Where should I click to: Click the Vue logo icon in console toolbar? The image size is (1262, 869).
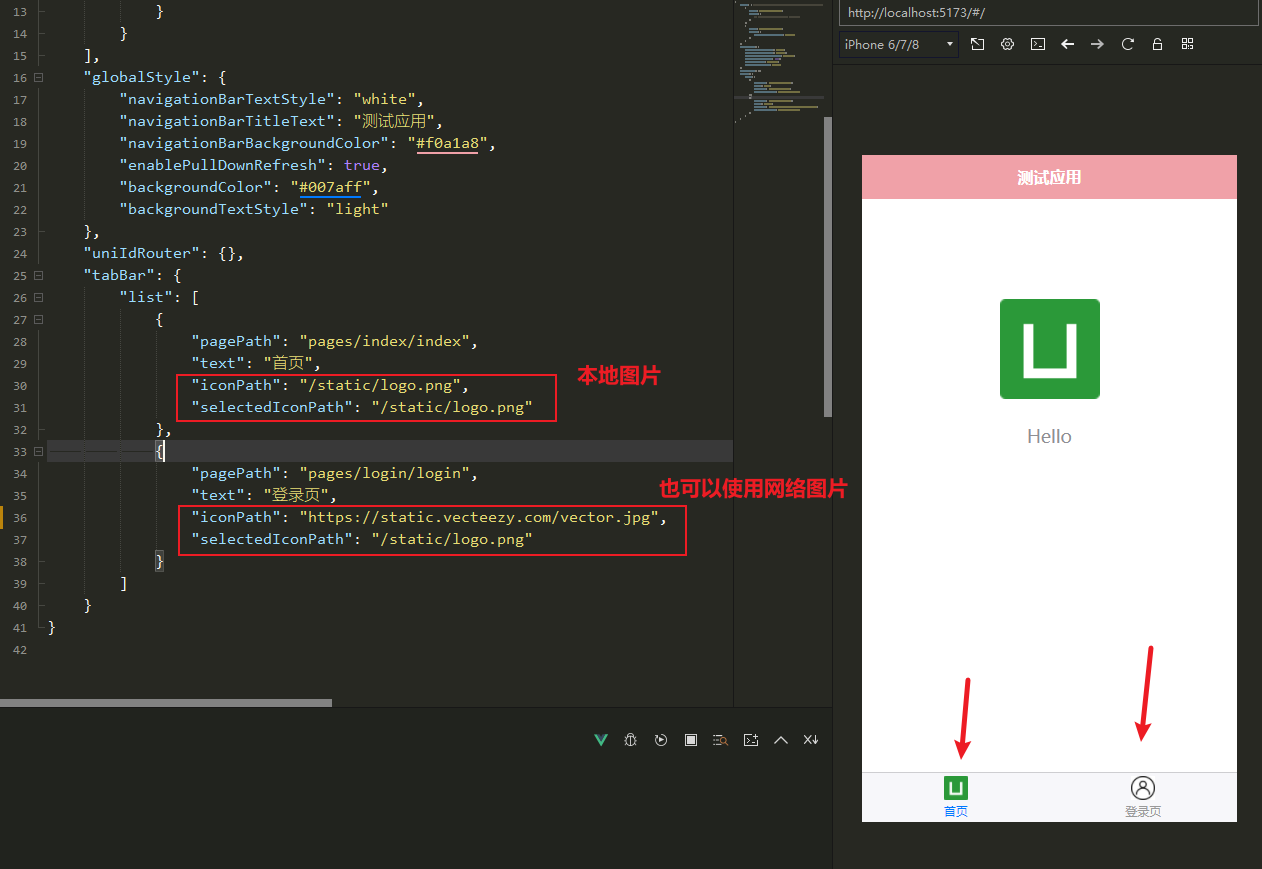tap(601, 740)
